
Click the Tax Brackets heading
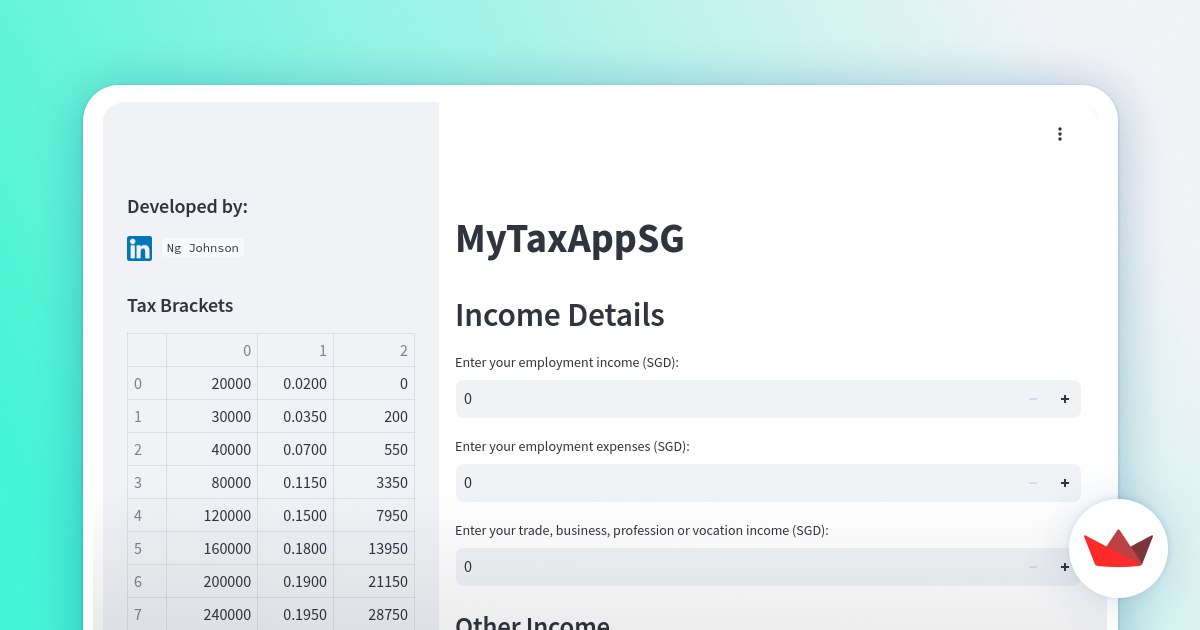click(180, 306)
